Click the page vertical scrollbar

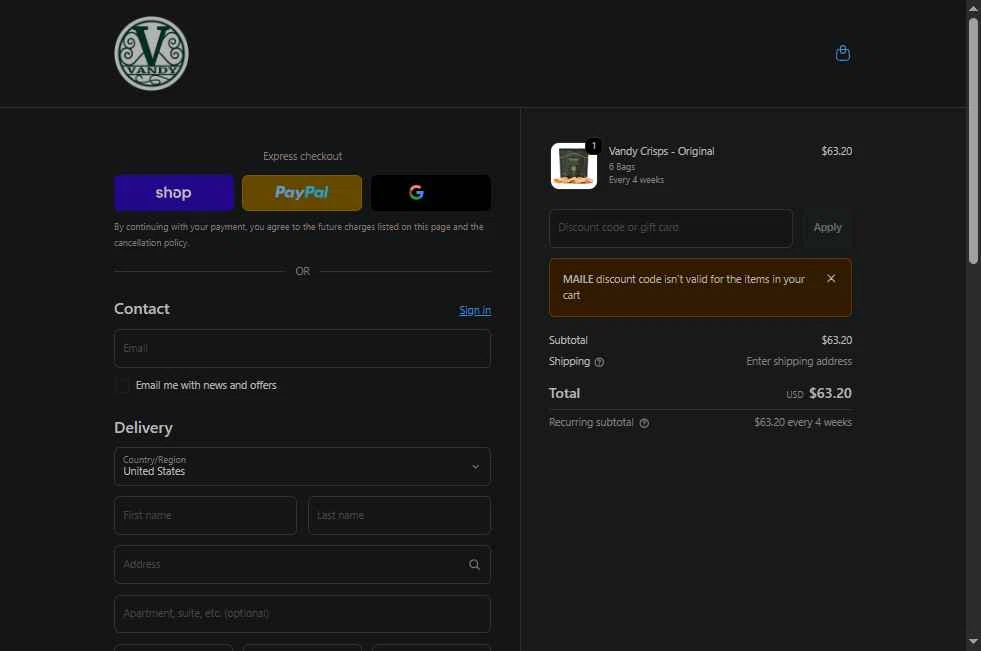pos(973,141)
